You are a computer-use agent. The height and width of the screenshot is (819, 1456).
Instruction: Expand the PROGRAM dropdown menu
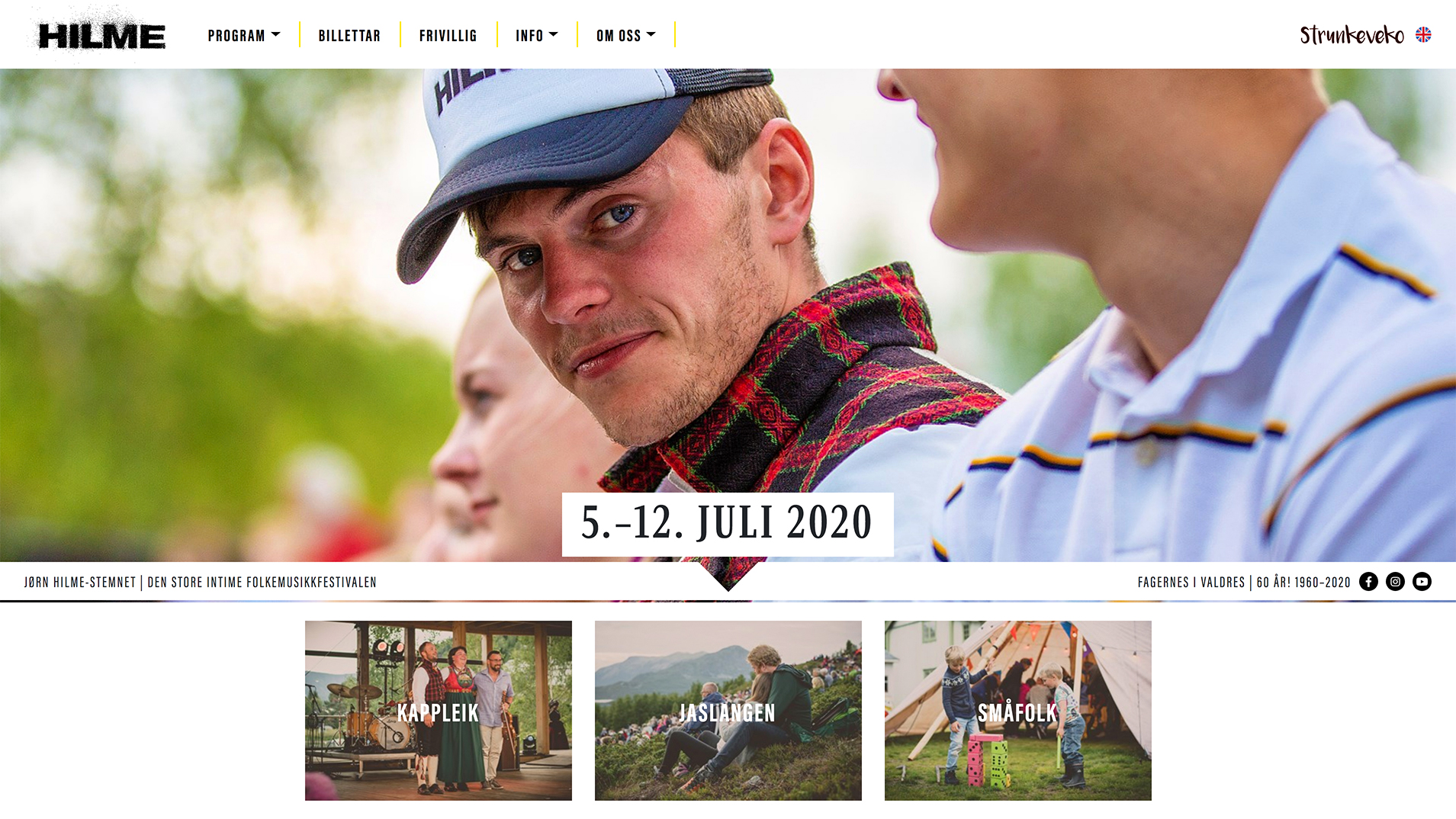tap(244, 35)
